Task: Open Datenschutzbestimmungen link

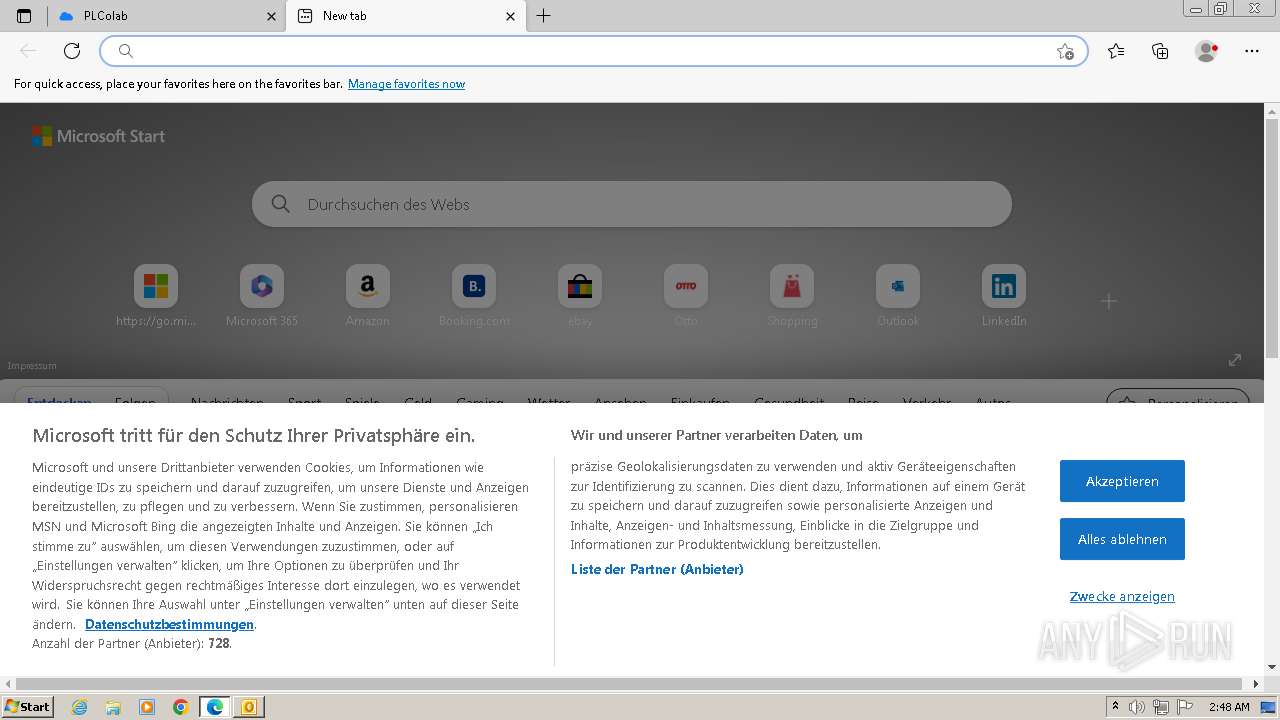Action: coord(170,624)
